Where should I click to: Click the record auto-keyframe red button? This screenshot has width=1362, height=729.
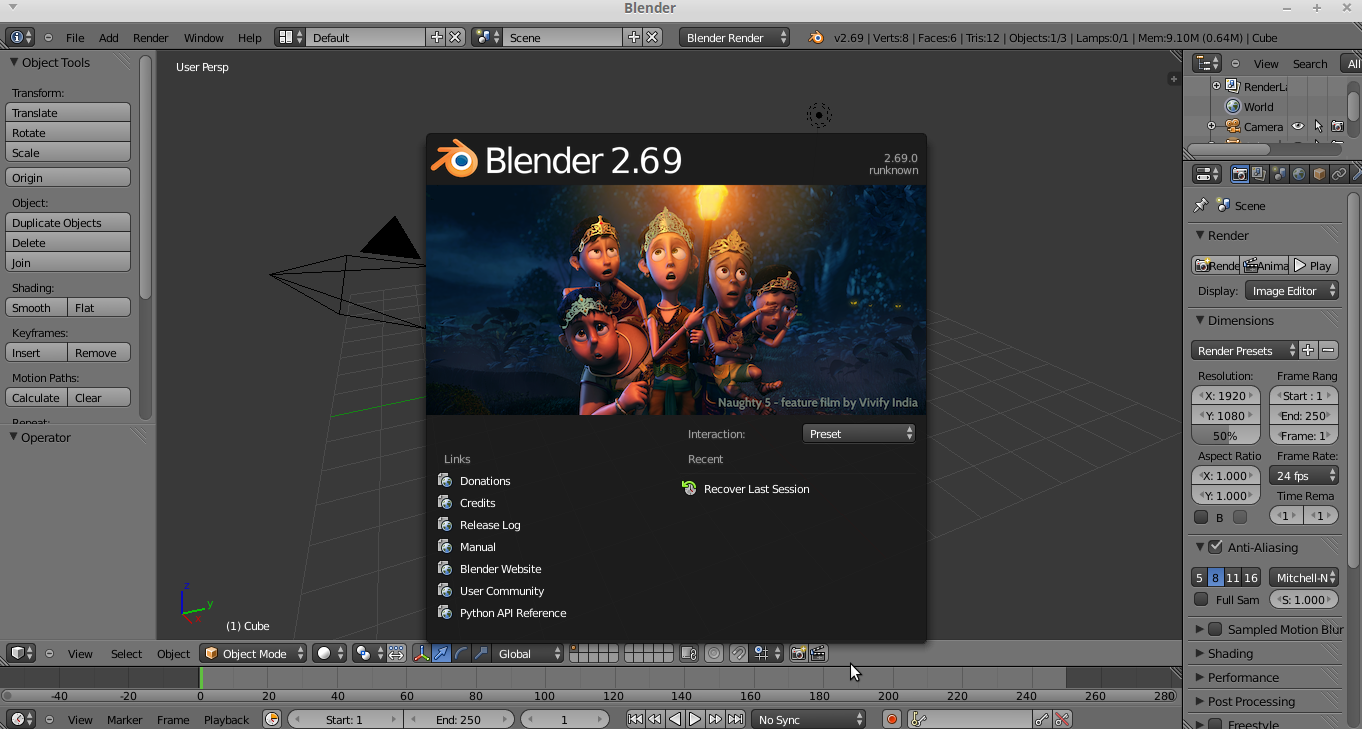click(x=892, y=719)
